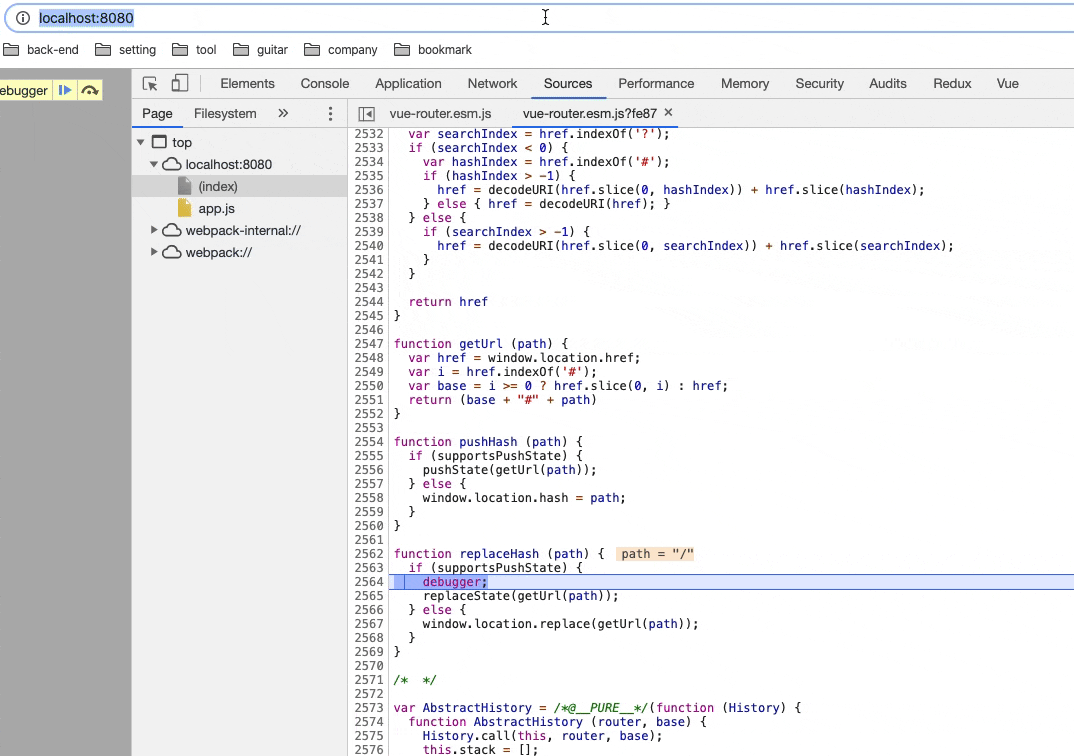Click pushHash function name in code
This screenshot has height=756, width=1074.
coord(488,442)
